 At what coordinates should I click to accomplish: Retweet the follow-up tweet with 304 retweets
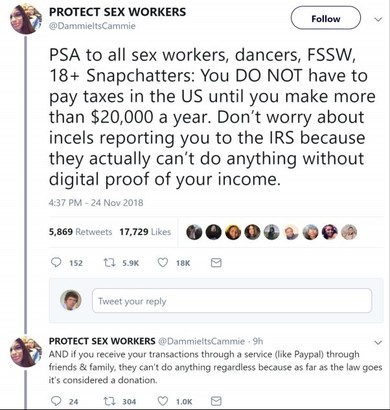pos(107,401)
